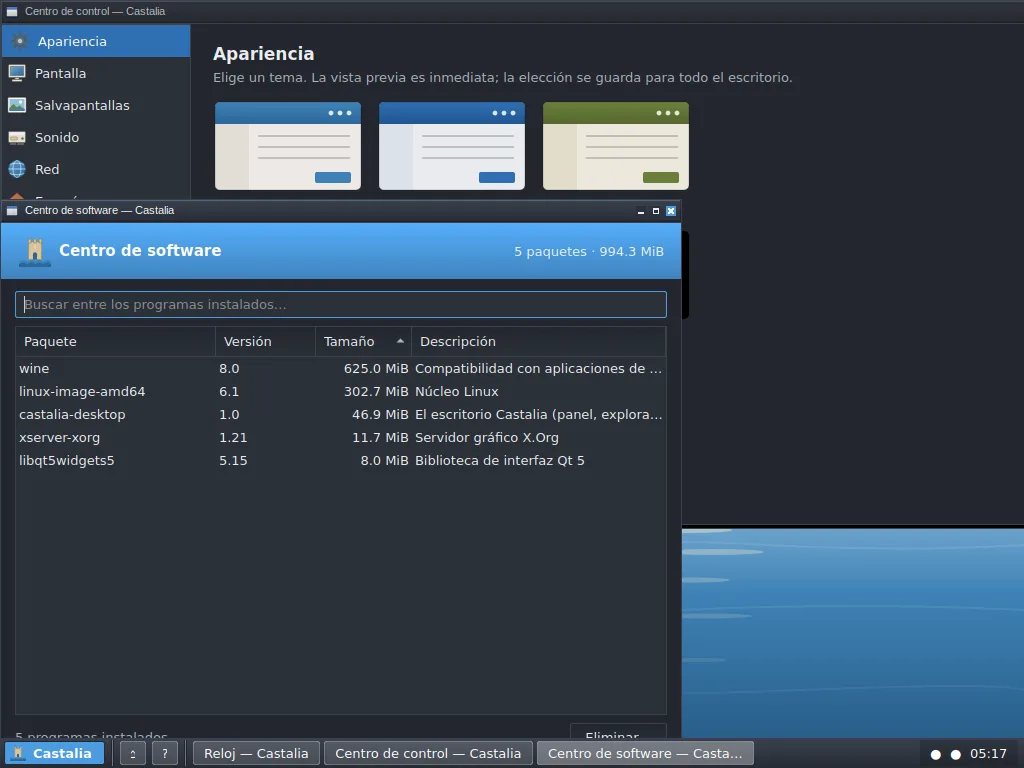Click the 05:17 clock in the tray
The width and height of the screenshot is (1024, 768).
pos(988,754)
